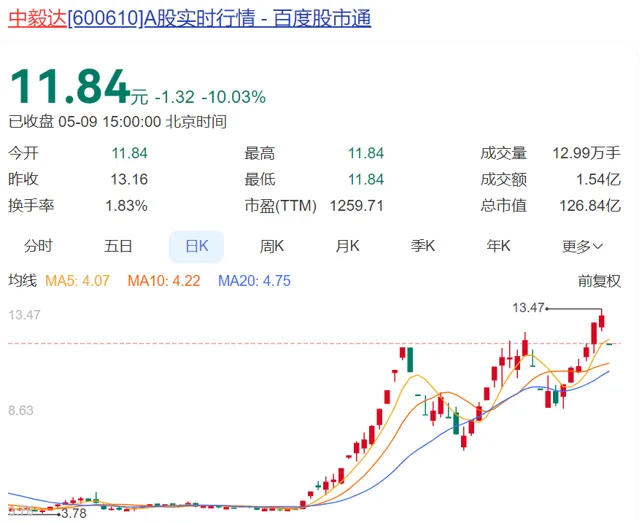Click the MA20: 4.75 indicator label

coord(254,281)
